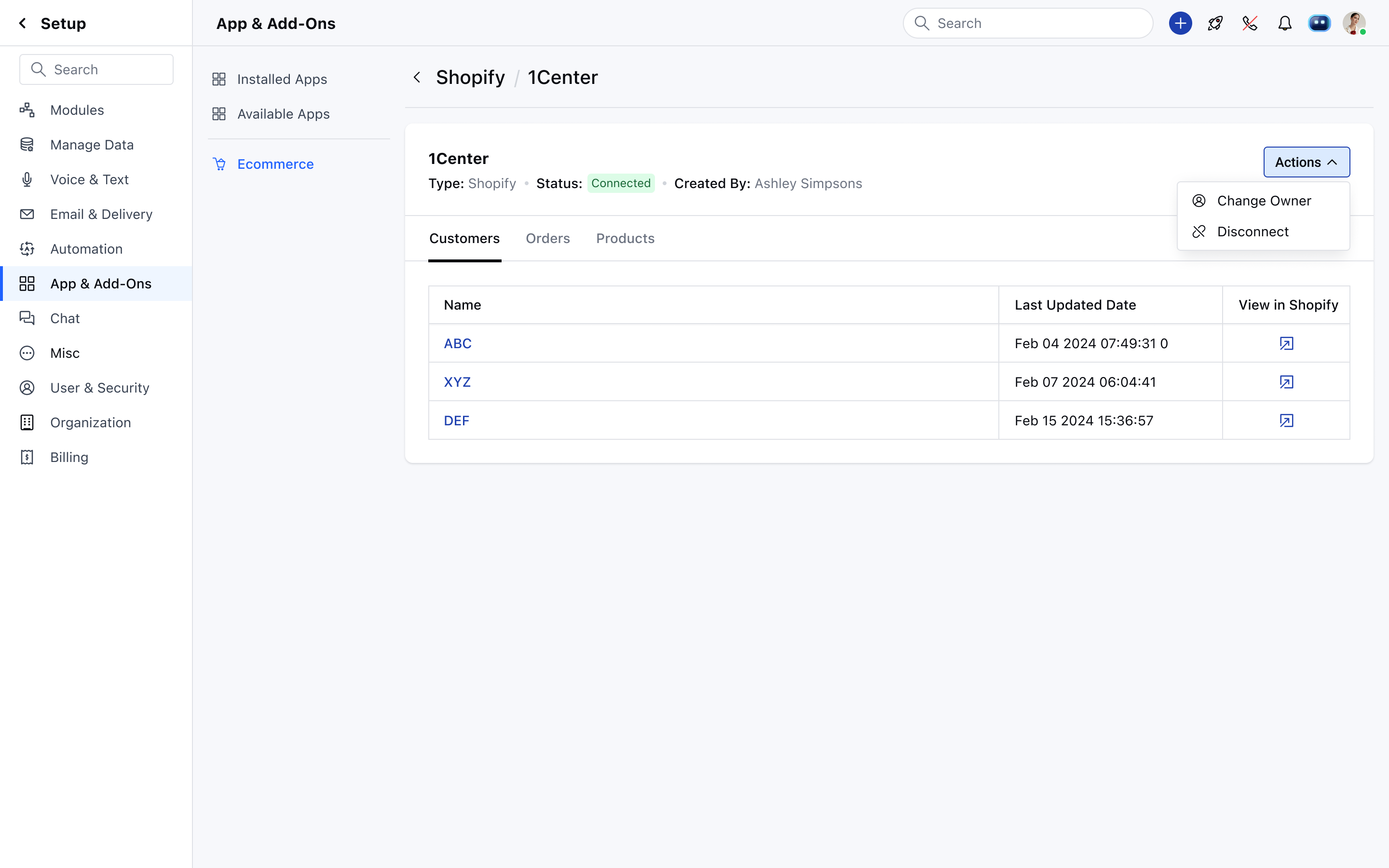Click the Shopify breadcrumb
This screenshot has width=1389, height=868.
(x=470, y=77)
